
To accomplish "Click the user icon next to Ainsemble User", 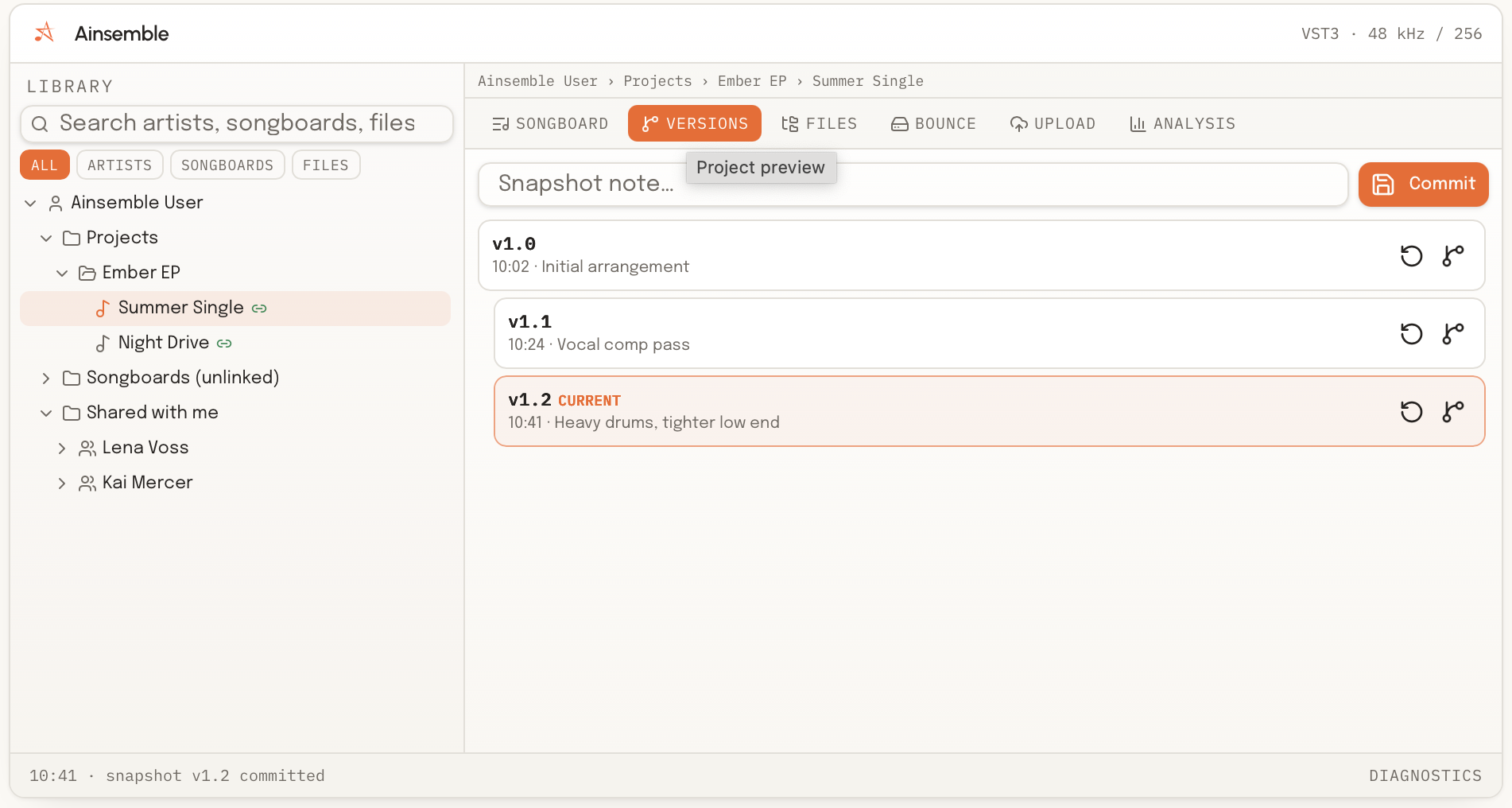I will point(56,204).
